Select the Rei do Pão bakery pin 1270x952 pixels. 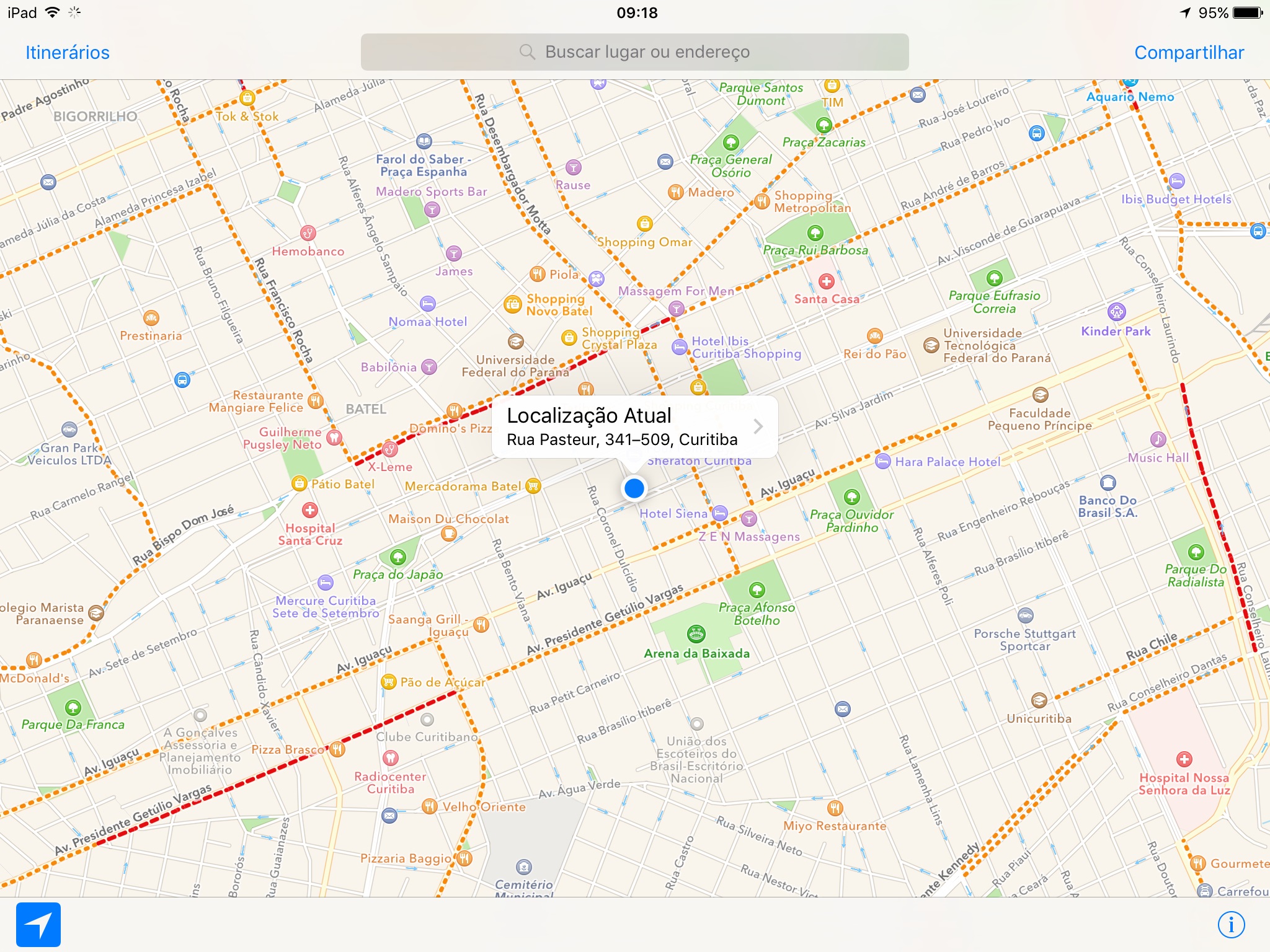pyautogui.click(x=874, y=337)
